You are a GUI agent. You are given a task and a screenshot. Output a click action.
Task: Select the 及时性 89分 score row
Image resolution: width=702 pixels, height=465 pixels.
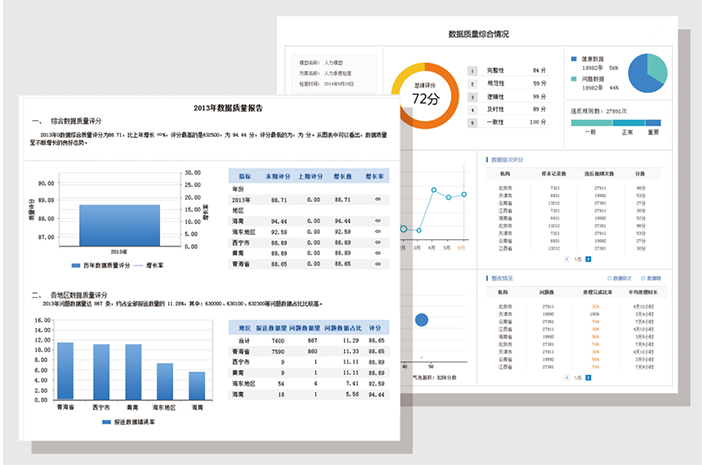click(x=508, y=110)
